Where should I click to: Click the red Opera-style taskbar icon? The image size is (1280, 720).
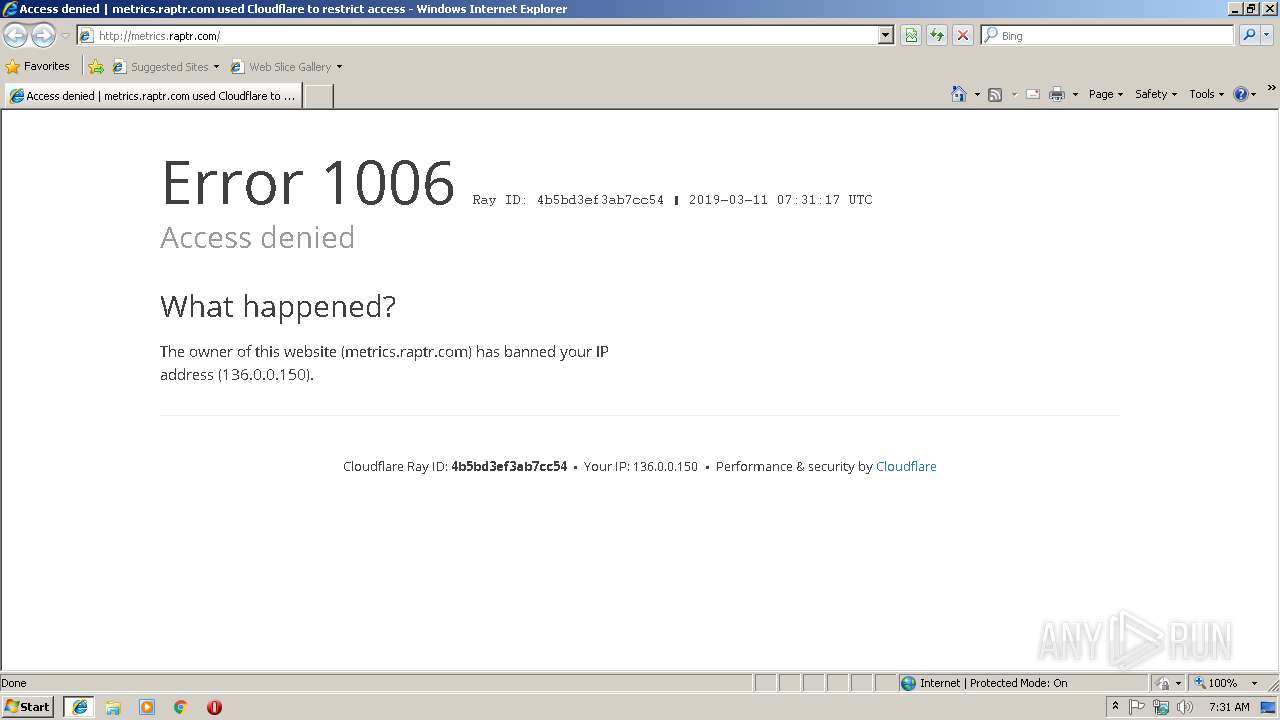pyautogui.click(x=214, y=707)
